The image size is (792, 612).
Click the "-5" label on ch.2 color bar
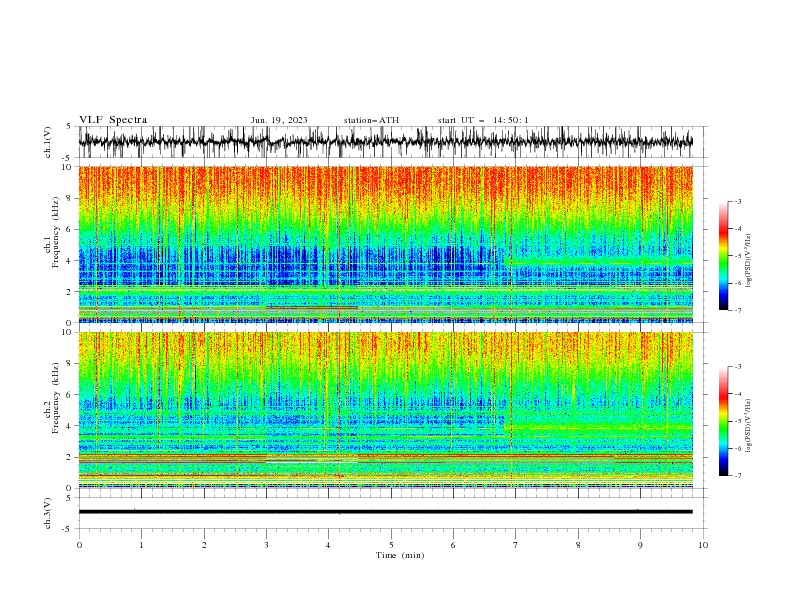(x=738, y=421)
